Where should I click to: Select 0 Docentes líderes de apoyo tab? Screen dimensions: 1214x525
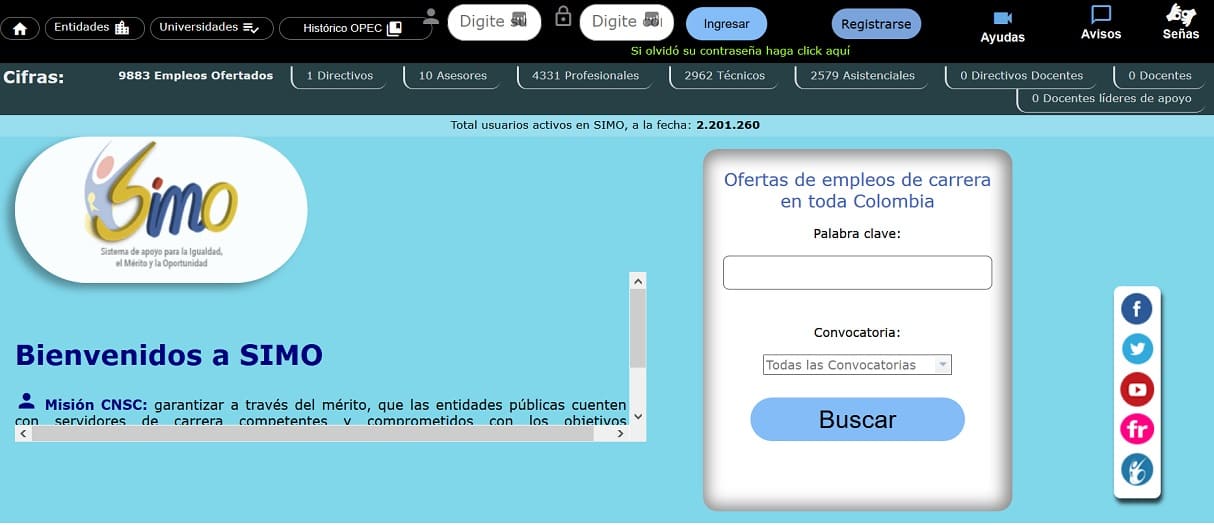[1111, 99]
